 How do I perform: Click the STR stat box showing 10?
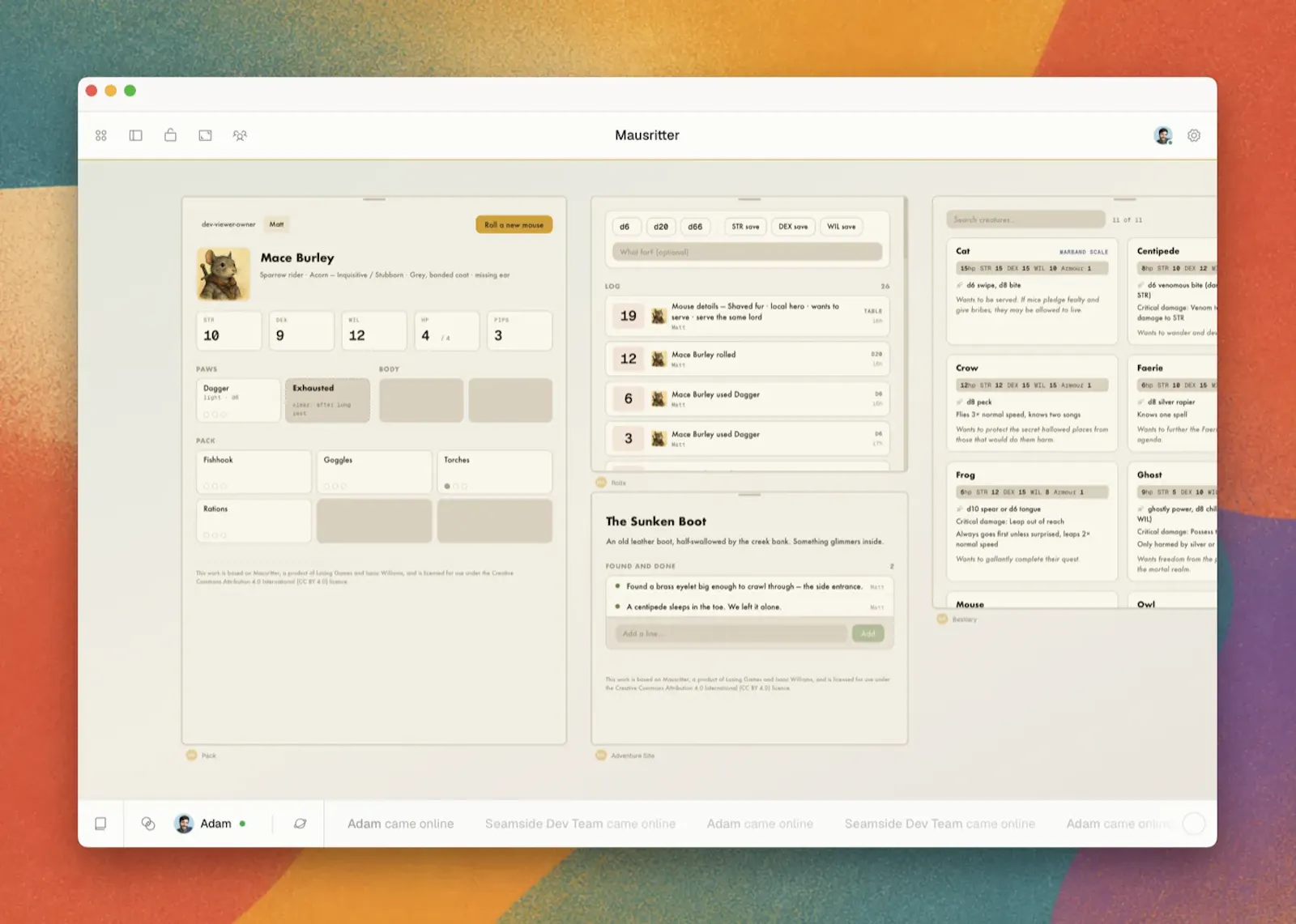229,330
